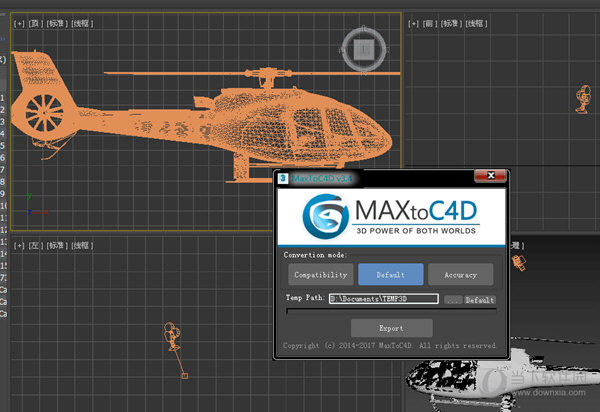Open the 左 view label in bottom-left viewport
The width and height of the screenshot is (600, 412).
35,245
